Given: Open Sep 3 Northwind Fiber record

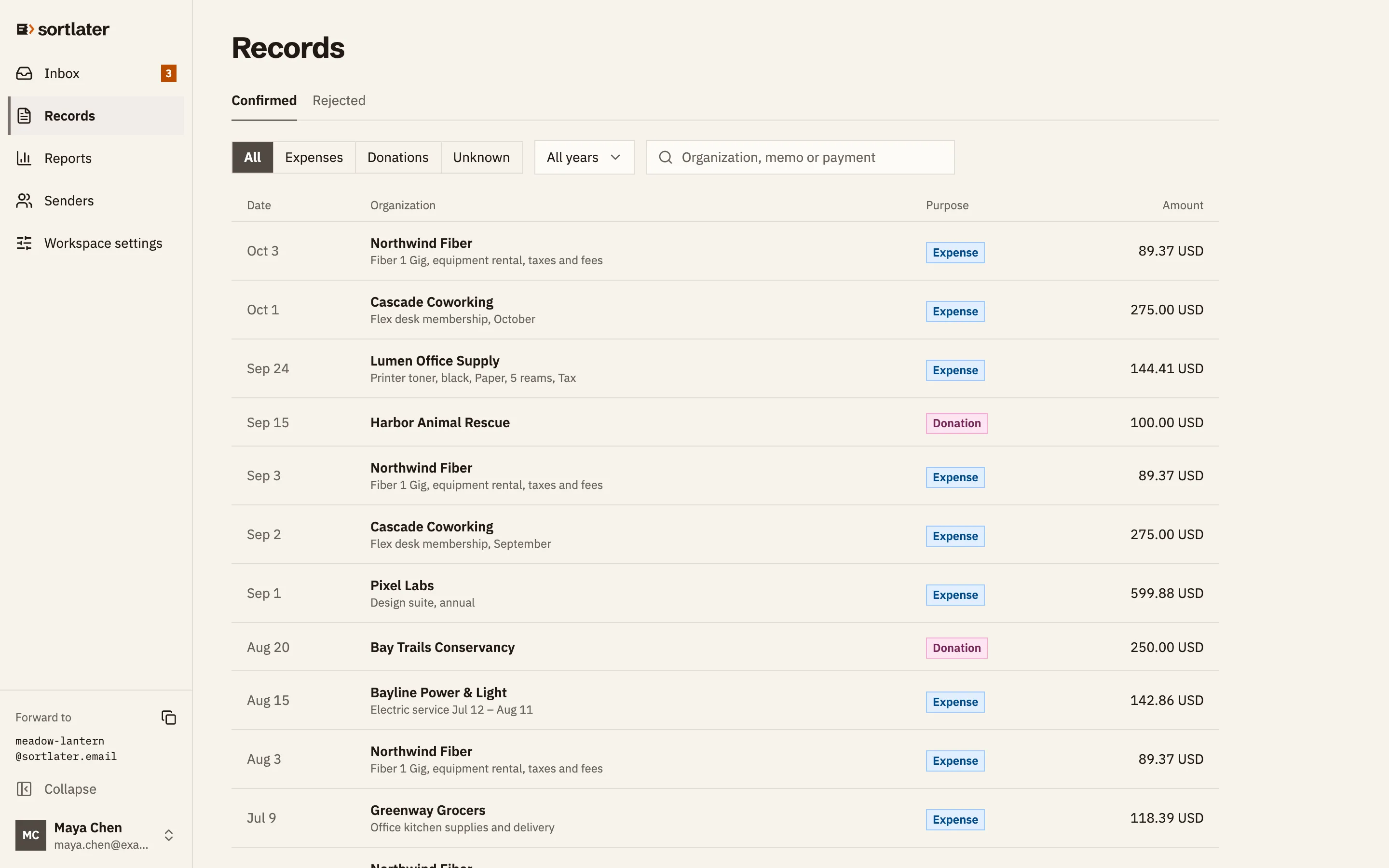Looking at the screenshot, I should point(725,476).
